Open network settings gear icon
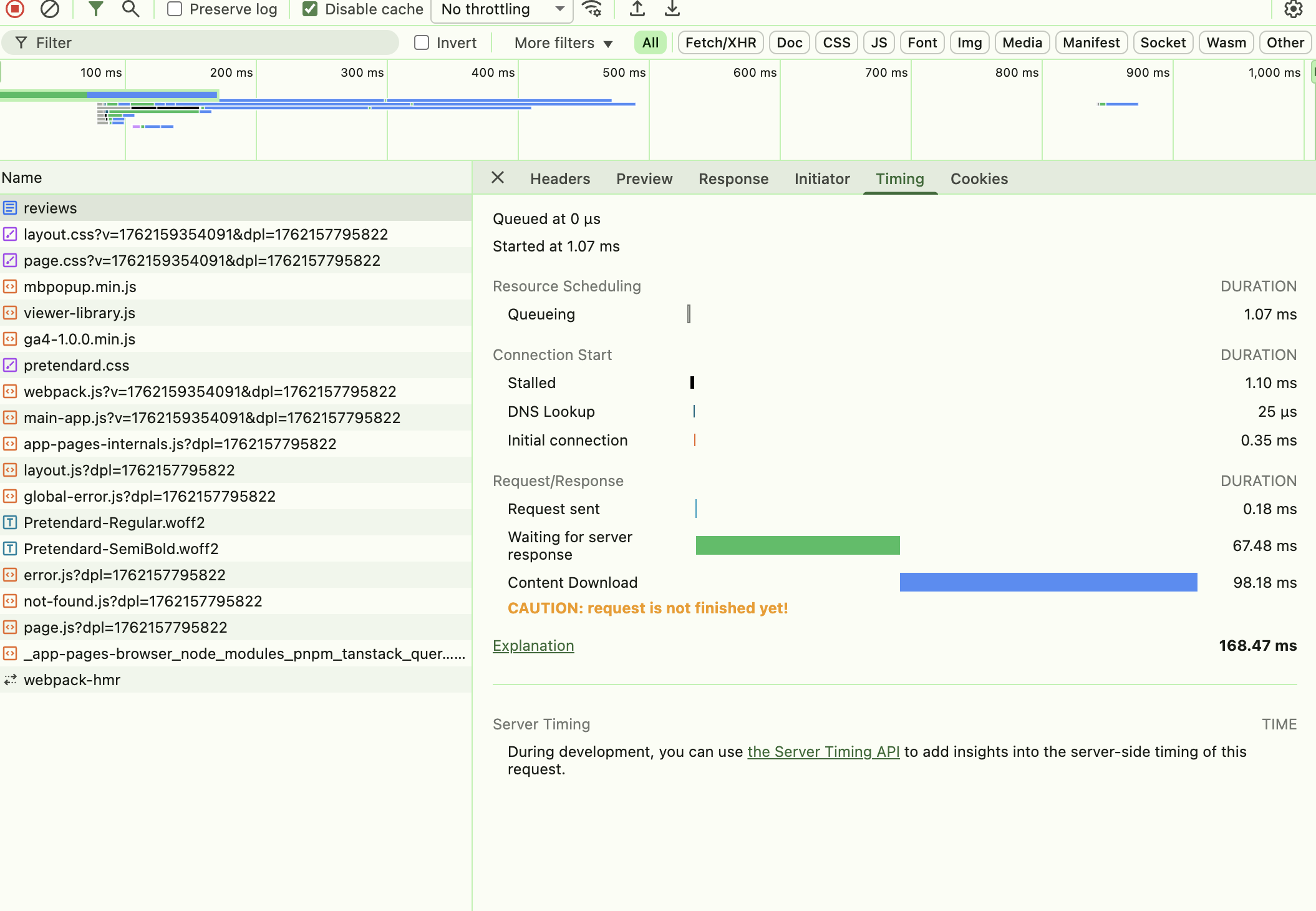1316x911 pixels. pyautogui.click(x=1293, y=9)
